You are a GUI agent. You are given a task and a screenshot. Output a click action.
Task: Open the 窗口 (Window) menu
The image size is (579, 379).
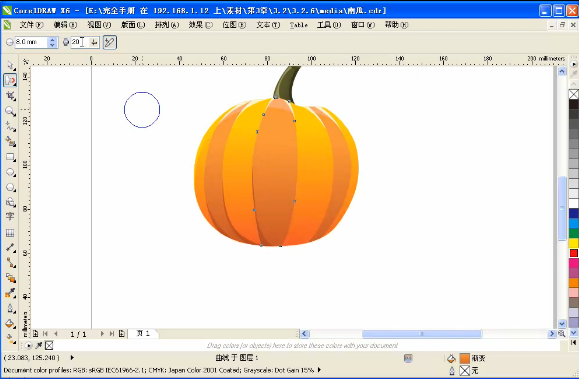click(363, 25)
